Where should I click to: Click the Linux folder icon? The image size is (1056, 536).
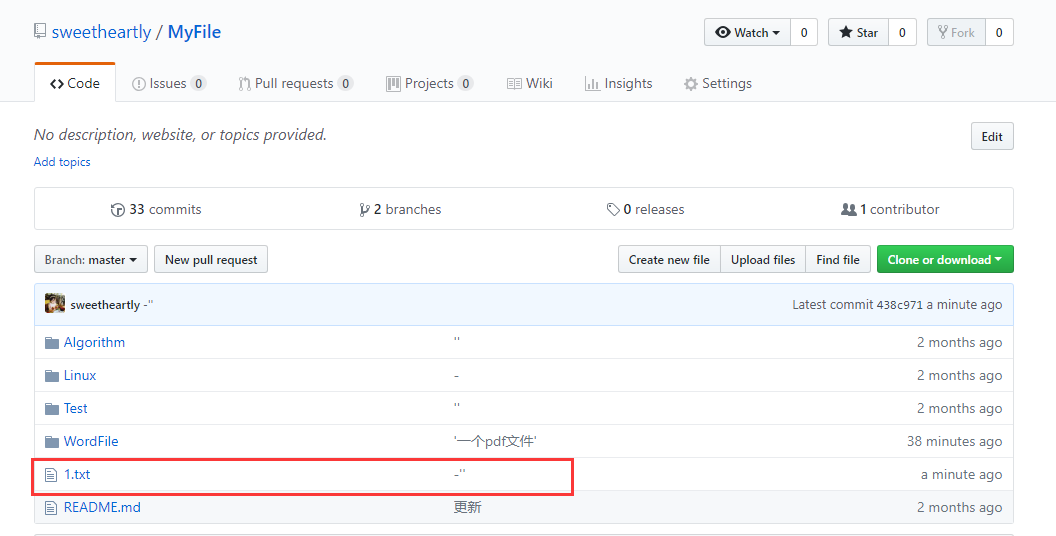52,376
